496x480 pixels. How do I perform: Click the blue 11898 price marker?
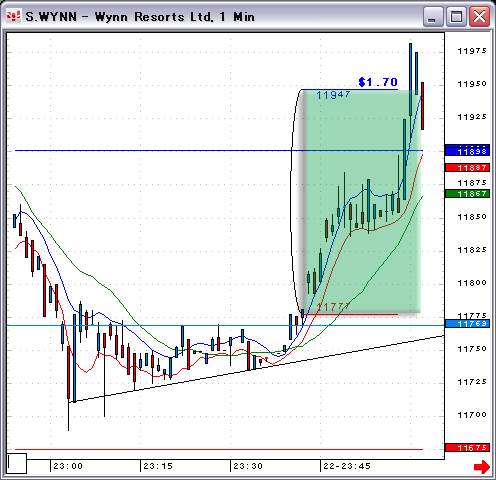click(x=467, y=151)
